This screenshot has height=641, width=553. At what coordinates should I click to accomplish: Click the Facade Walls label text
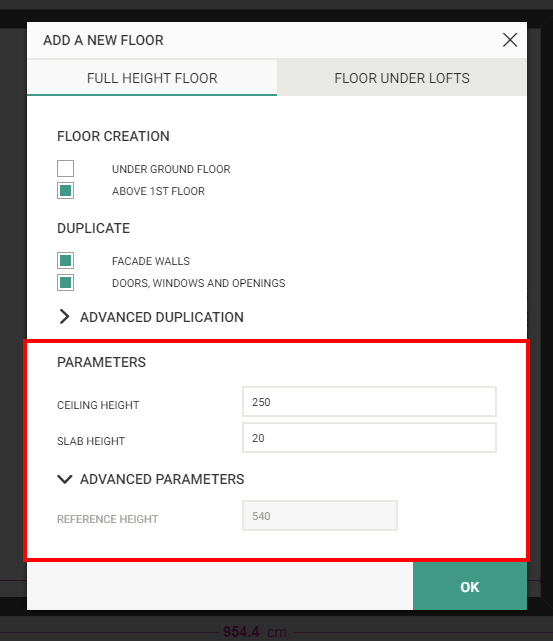pyautogui.click(x=151, y=261)
